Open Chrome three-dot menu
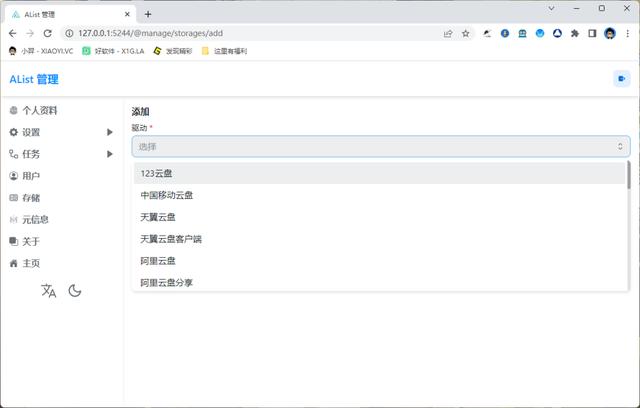 pyautogui.click(x=627, y=33)
